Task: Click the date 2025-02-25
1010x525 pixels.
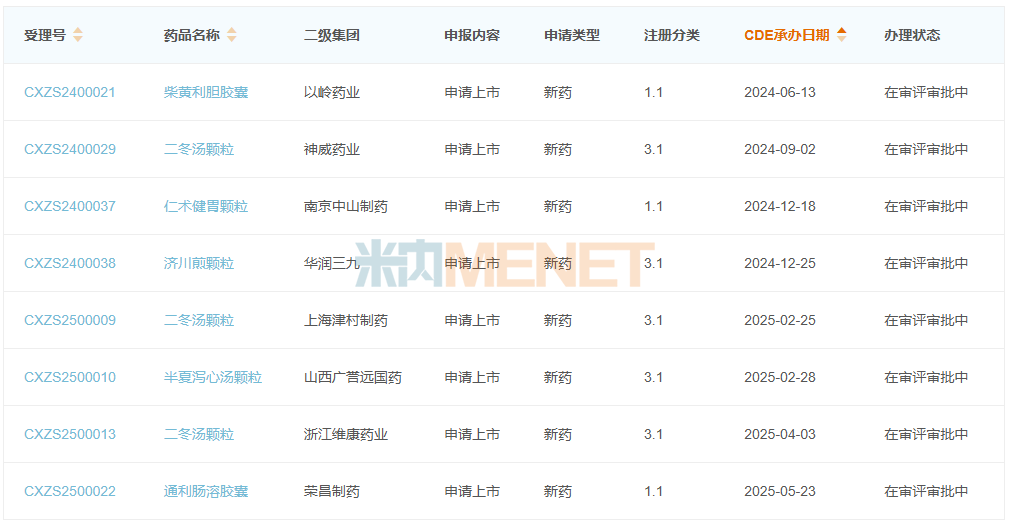Action: coord(779,320)
